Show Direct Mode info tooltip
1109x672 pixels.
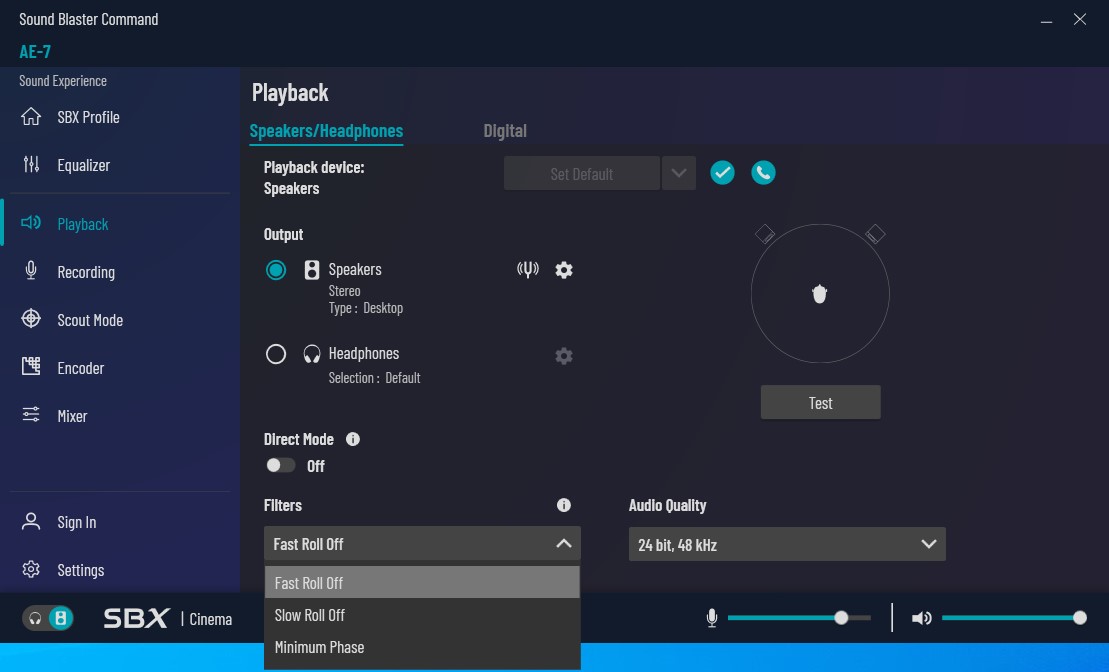(352, 439)
